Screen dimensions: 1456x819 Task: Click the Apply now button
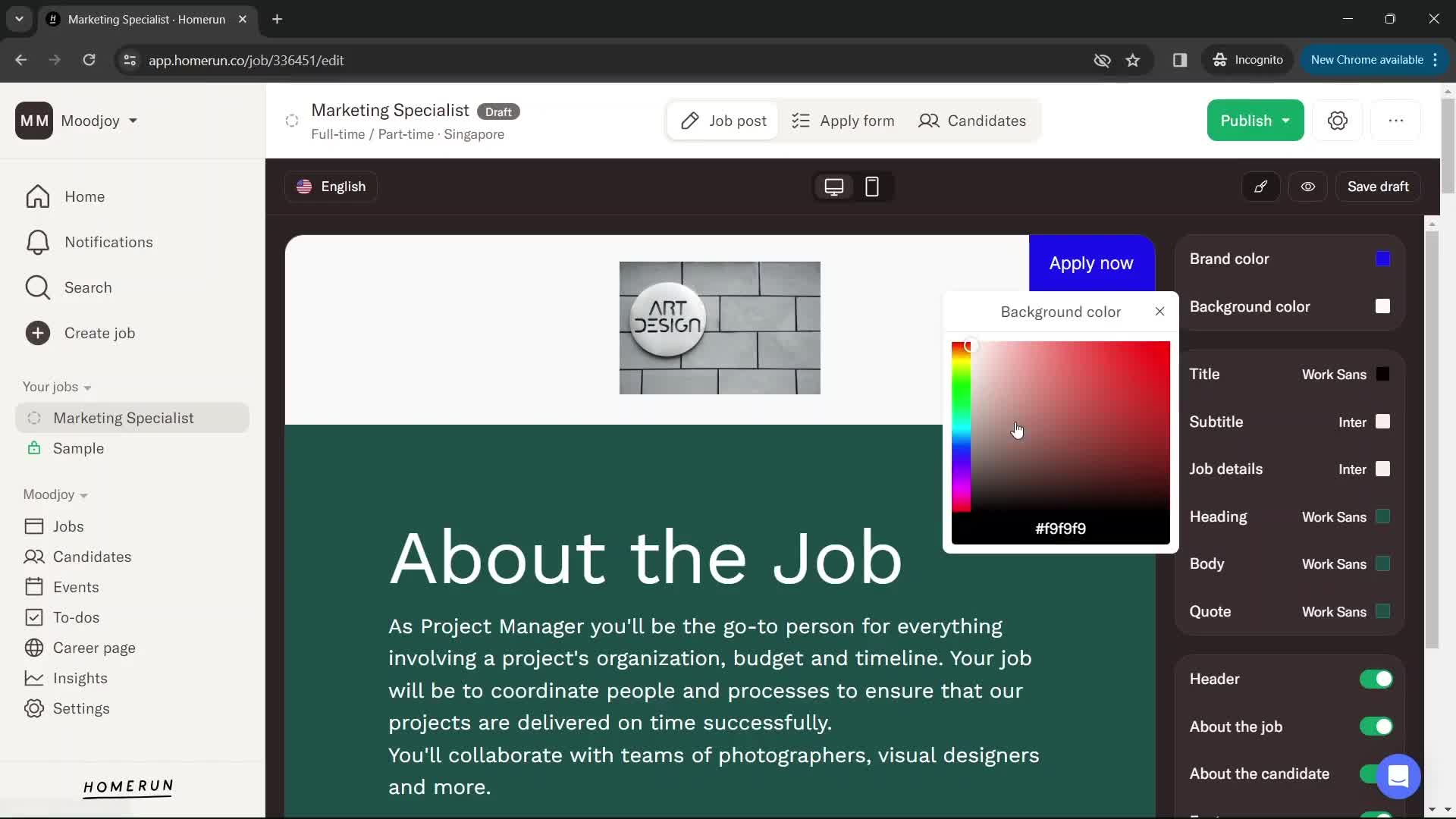click(1091, 263)
